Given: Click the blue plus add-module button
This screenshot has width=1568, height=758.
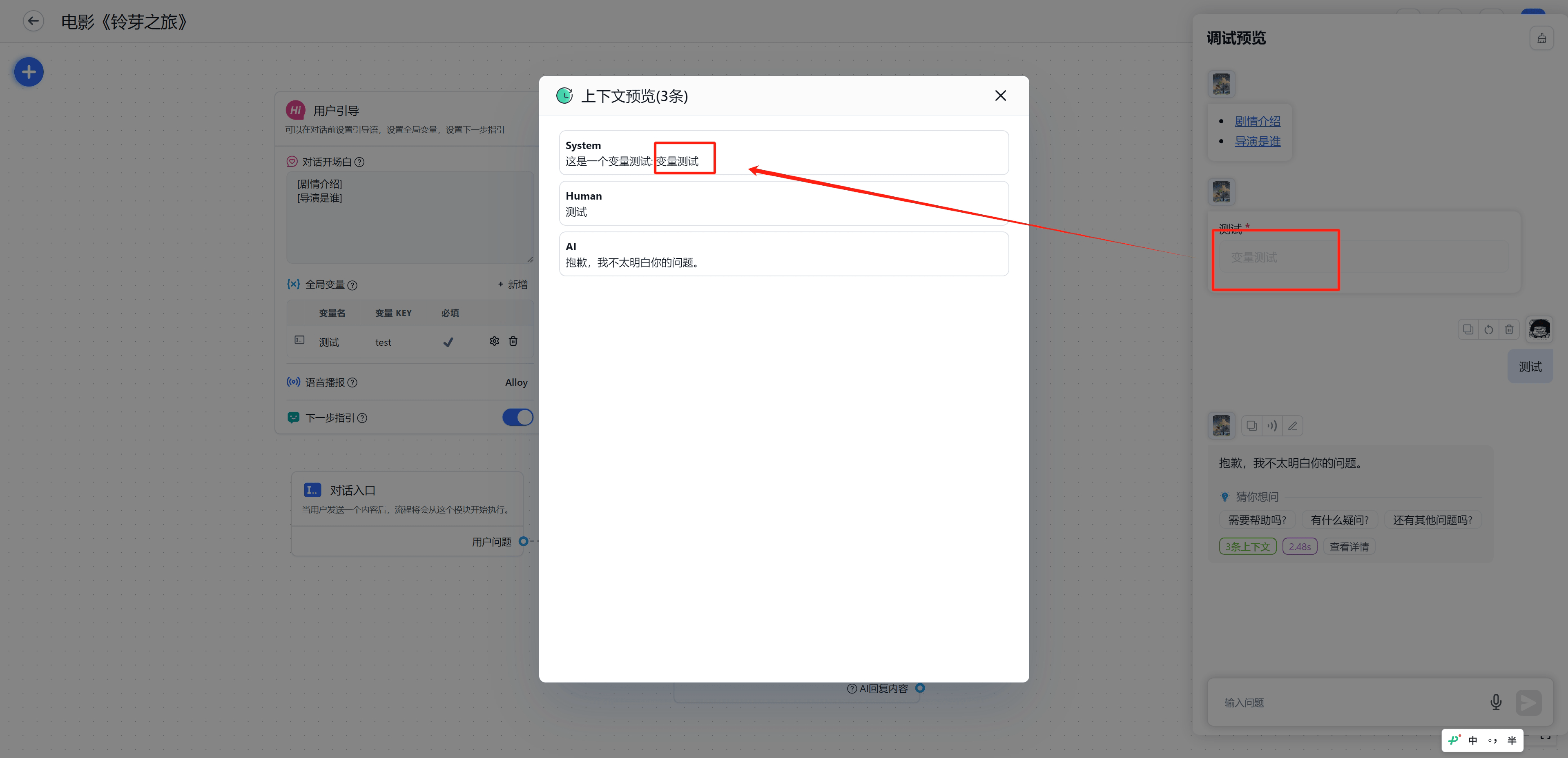Looking at the screenshot, I should 29,72.
